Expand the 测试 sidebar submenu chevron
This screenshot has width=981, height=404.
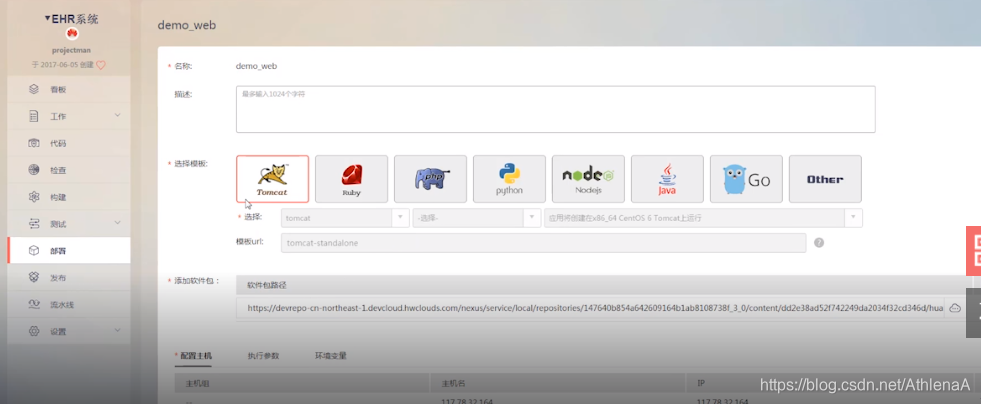pos(118,223)
